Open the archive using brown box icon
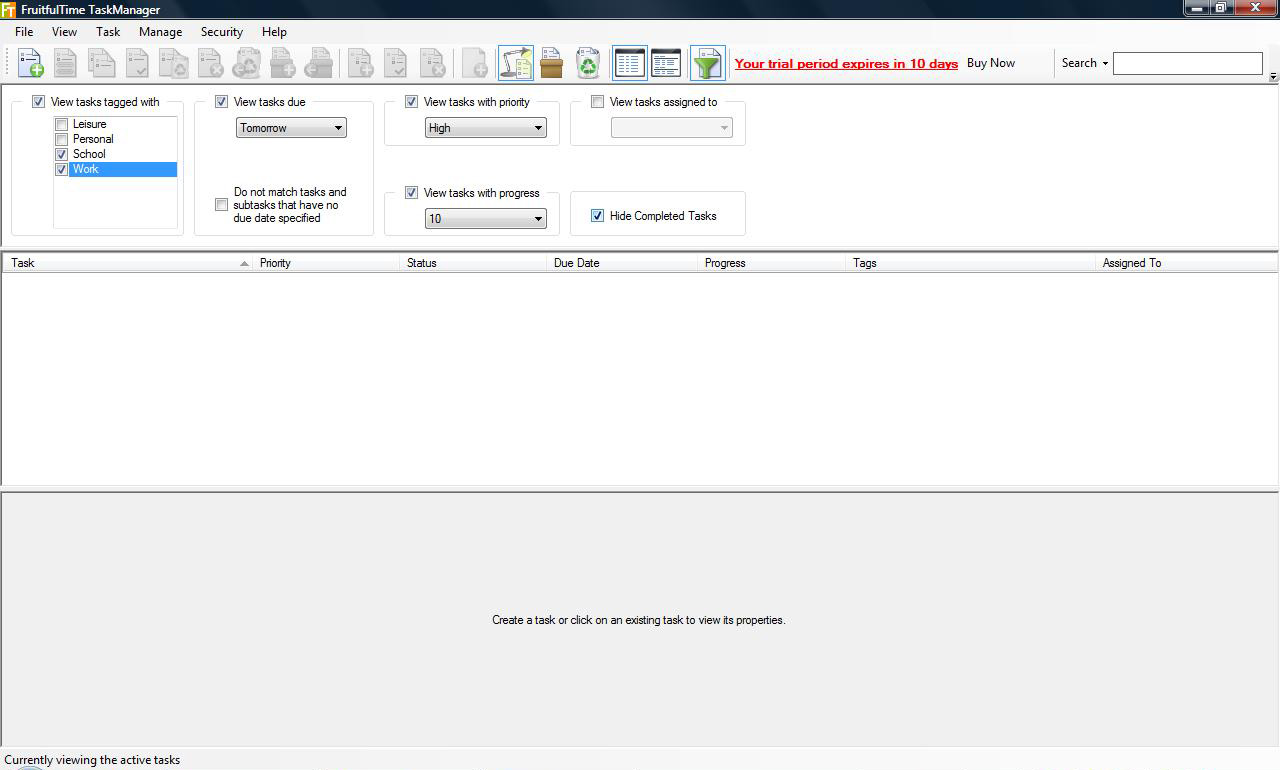Viewport: 1280px width, 770px height. pos(552,63)
